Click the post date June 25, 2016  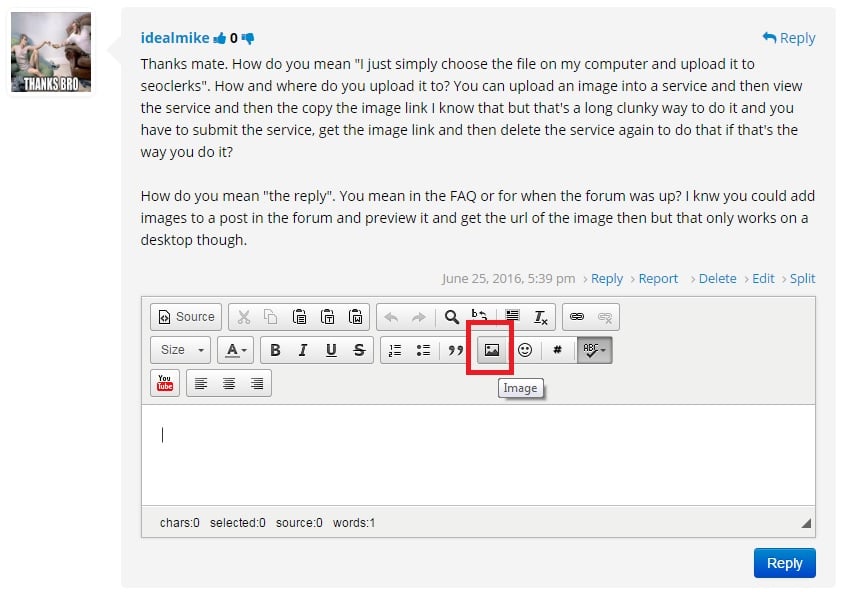click(x=508, y=279)
